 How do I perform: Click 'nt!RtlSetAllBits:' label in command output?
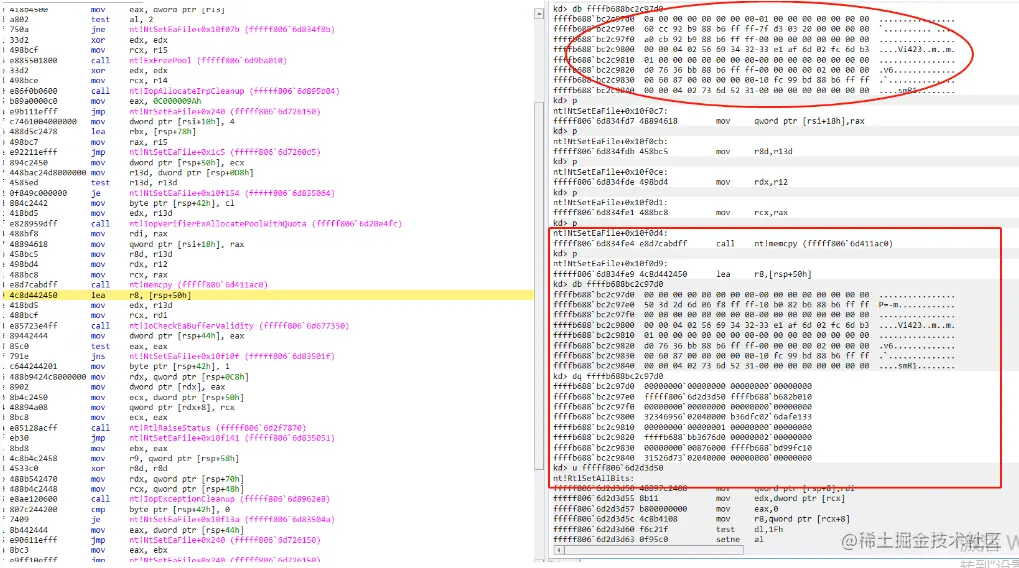tap(593, 478)
